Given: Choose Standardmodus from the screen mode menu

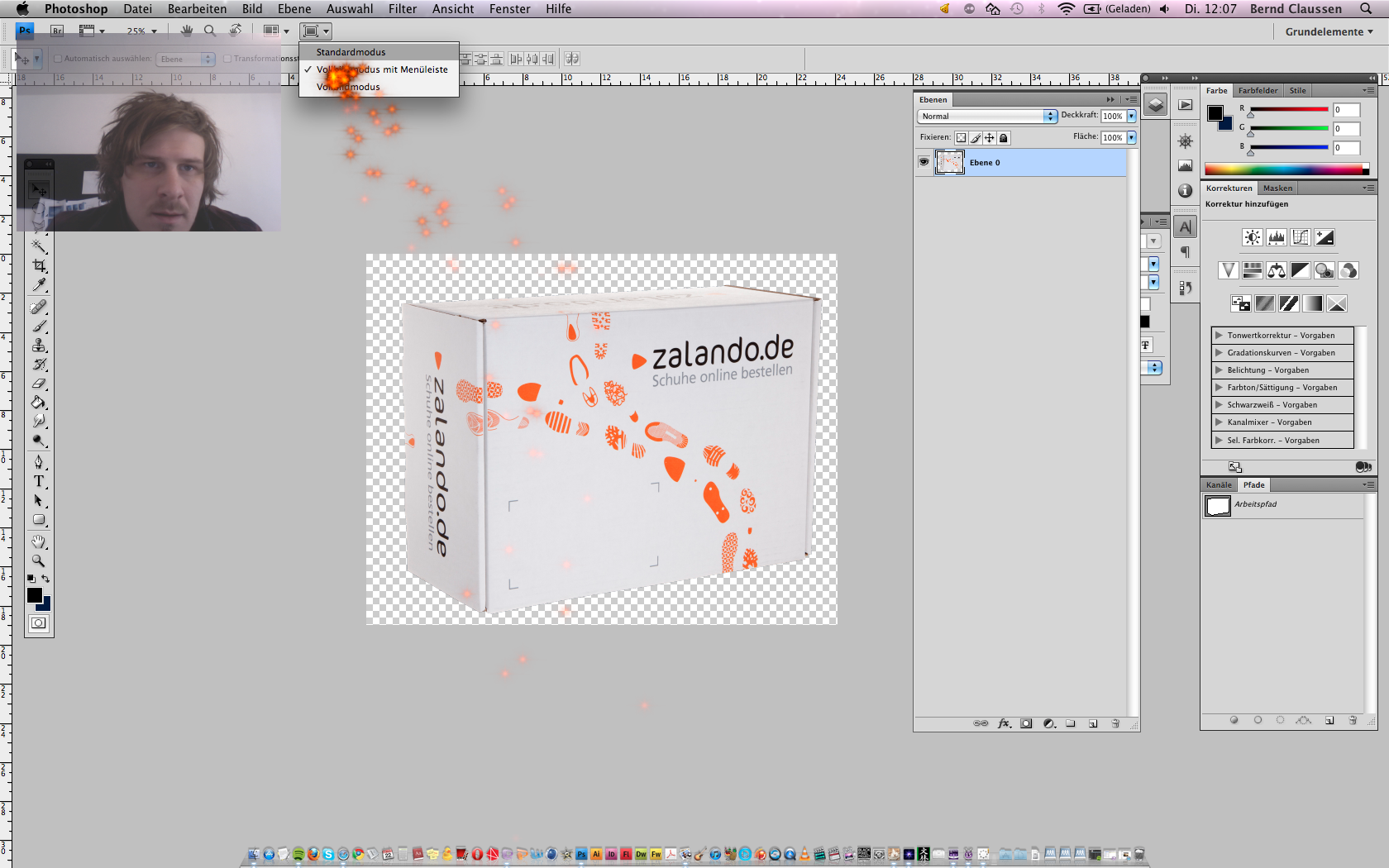Looking at the screenshot, I should pyautogui.click(x=351, y=52).
